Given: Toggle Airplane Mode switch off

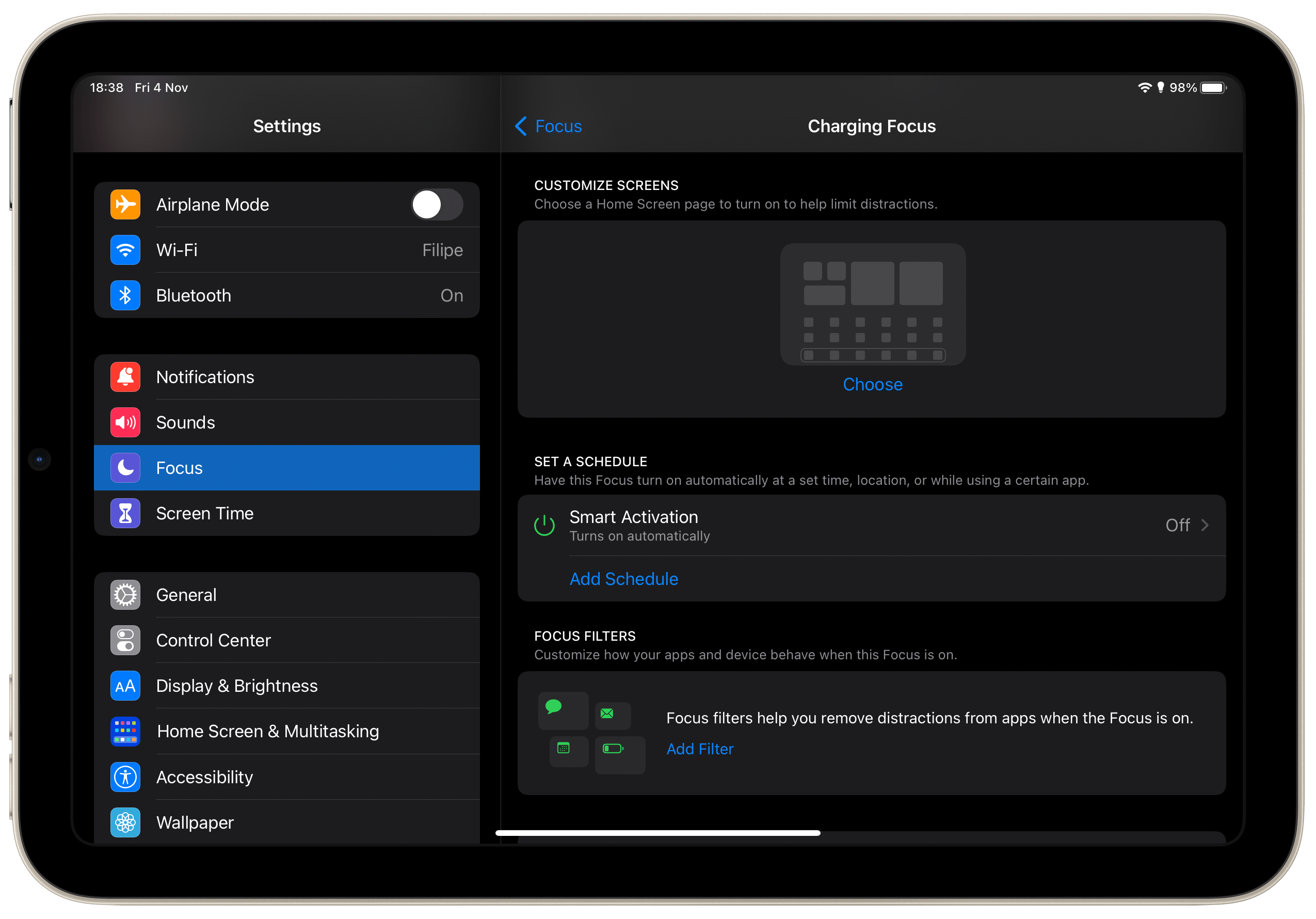Looking at the screenshot, I should coord(435,205).
